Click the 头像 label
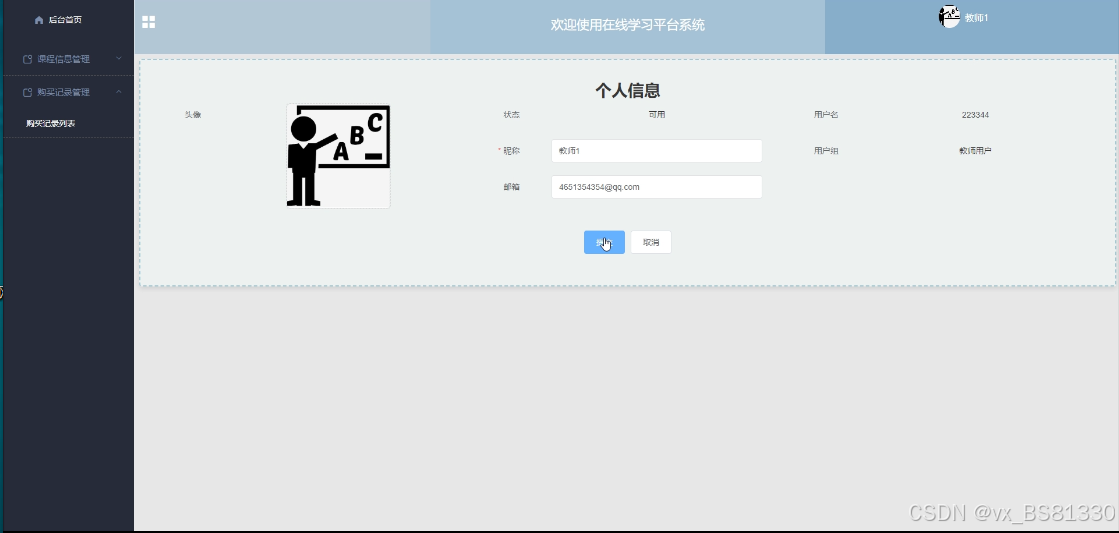Image resolution: width=1119 pixels, height=533 pixels. pyautogui.click(x=193, y=114)
